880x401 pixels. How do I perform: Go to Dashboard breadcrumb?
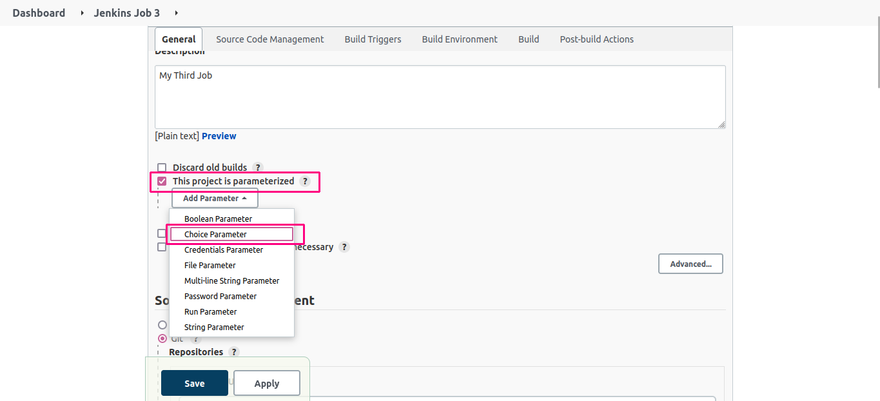click(x=39, y=12)
